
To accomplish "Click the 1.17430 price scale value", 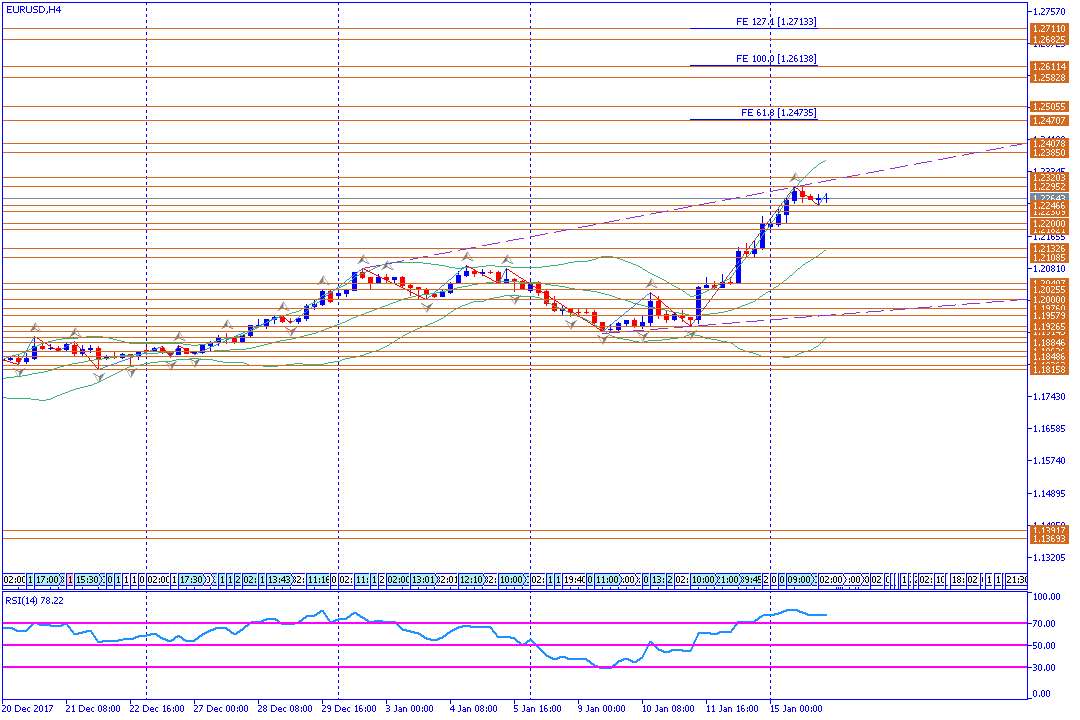I will [1049, 397].
